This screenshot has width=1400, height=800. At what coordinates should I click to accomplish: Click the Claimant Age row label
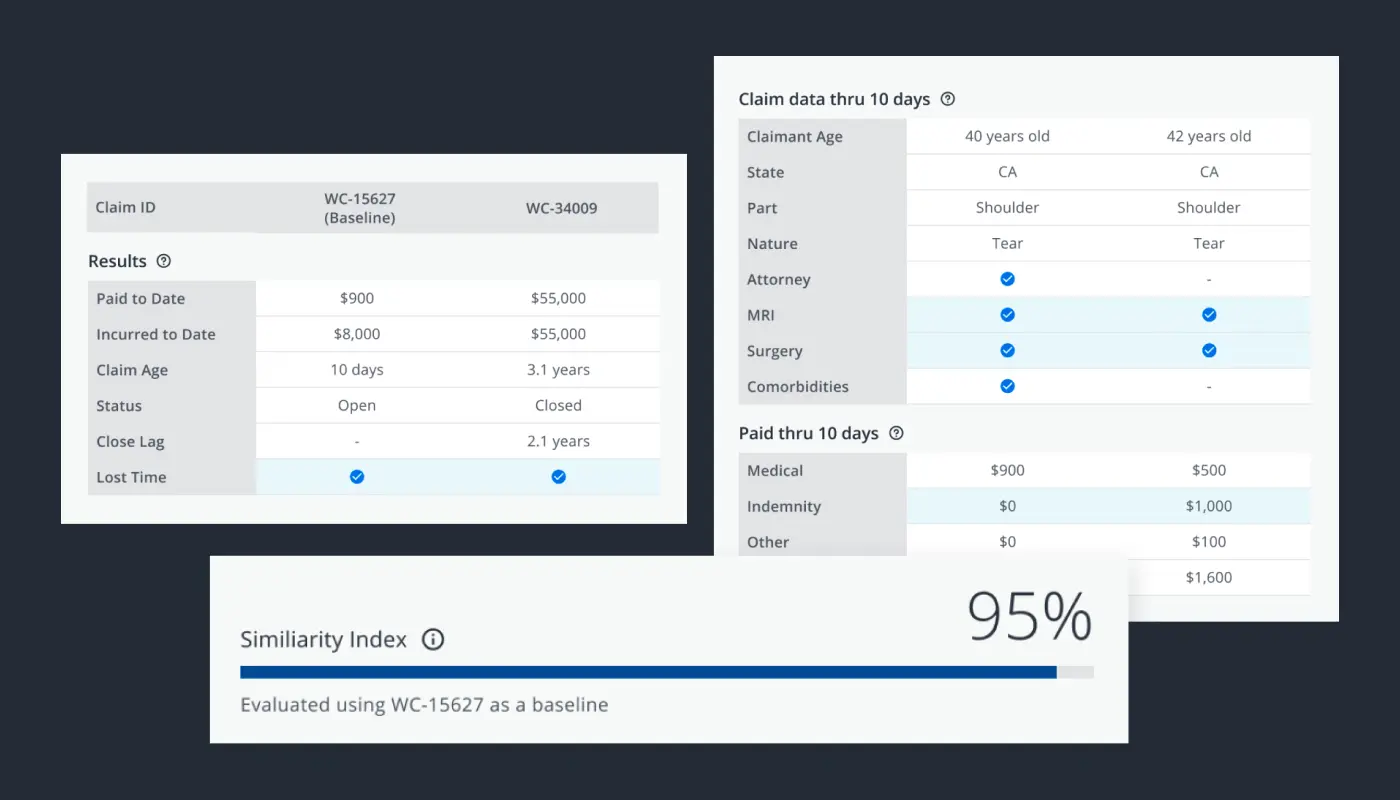(x=794, y=136)
